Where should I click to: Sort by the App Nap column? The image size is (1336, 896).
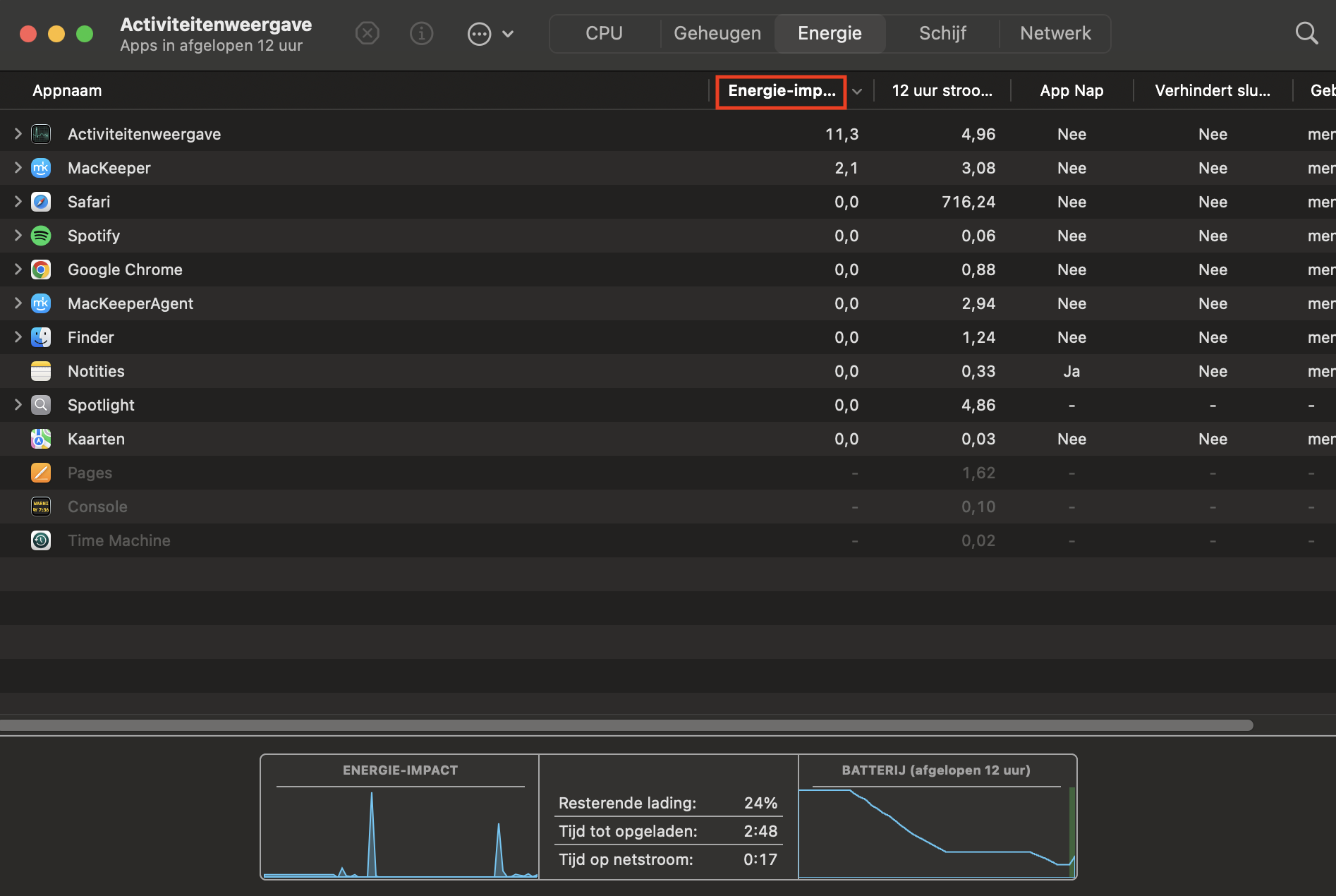[1071, 91]
